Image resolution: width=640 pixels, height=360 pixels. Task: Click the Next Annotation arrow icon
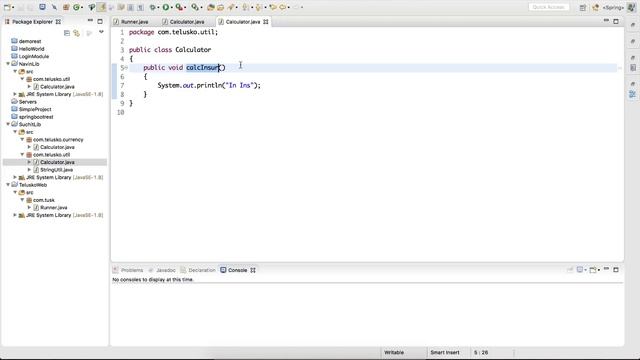pyautogui.click(x=245, y=7)
